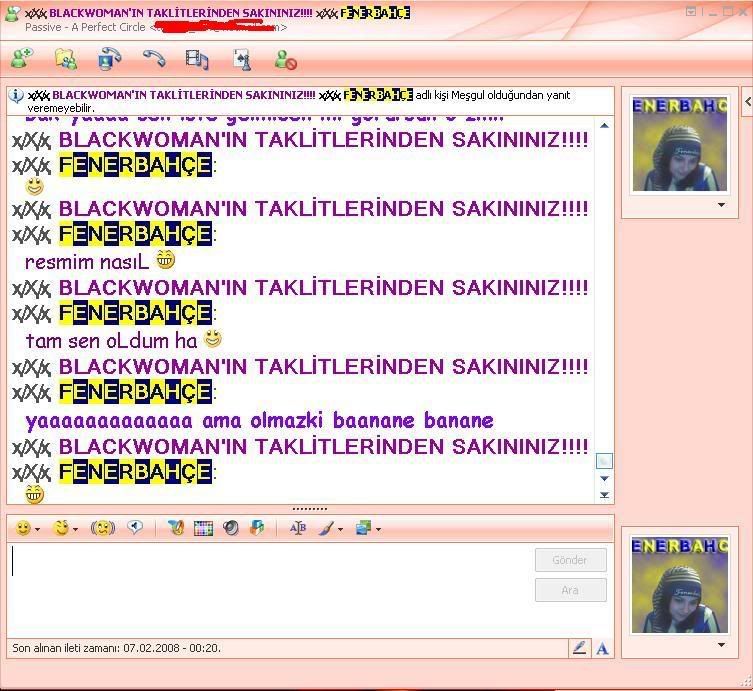Open the smiley emoticon picker
The image size is (753, 691).
23,529
